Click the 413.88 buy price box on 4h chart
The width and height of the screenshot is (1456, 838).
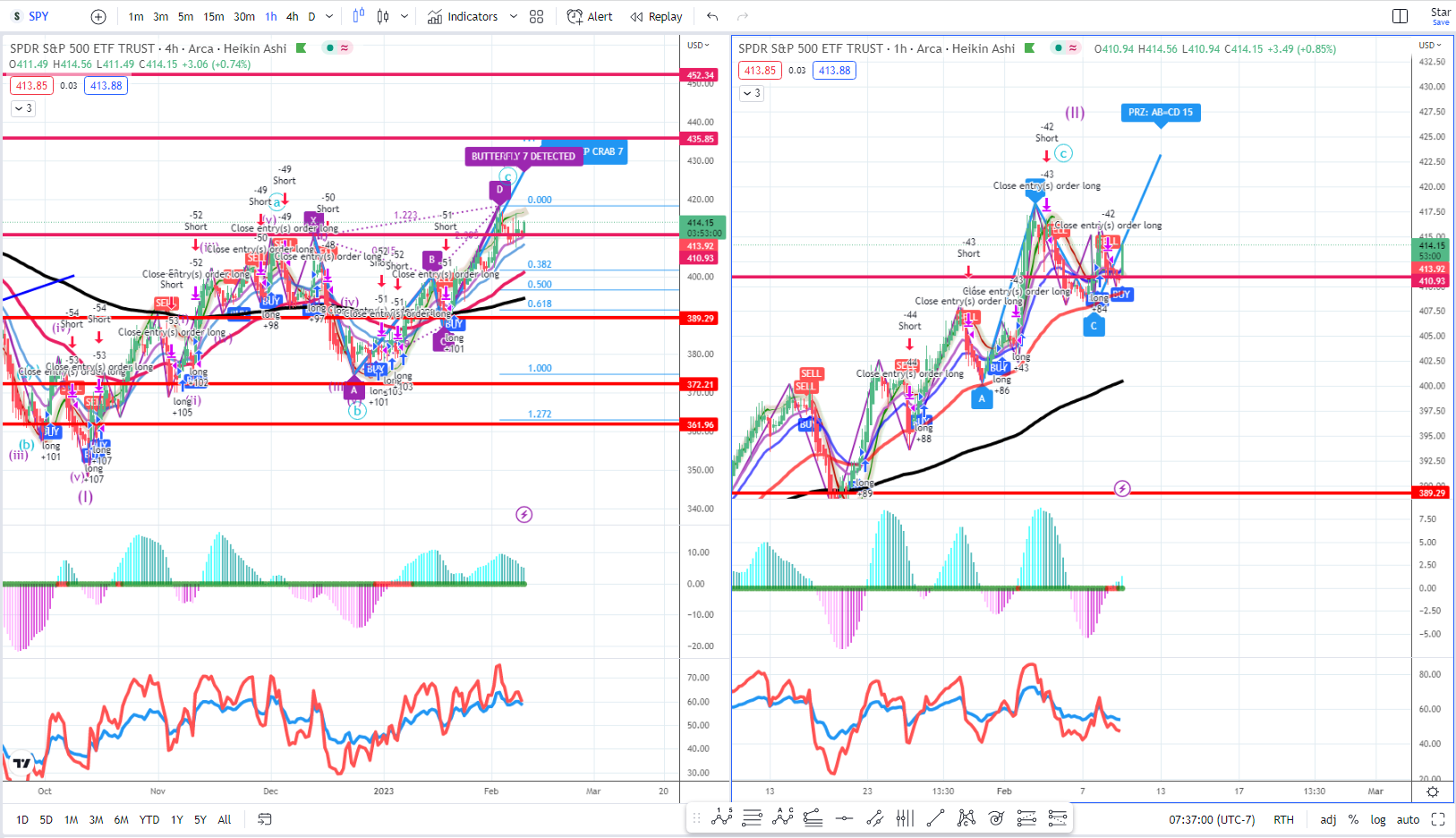(106, 86)
